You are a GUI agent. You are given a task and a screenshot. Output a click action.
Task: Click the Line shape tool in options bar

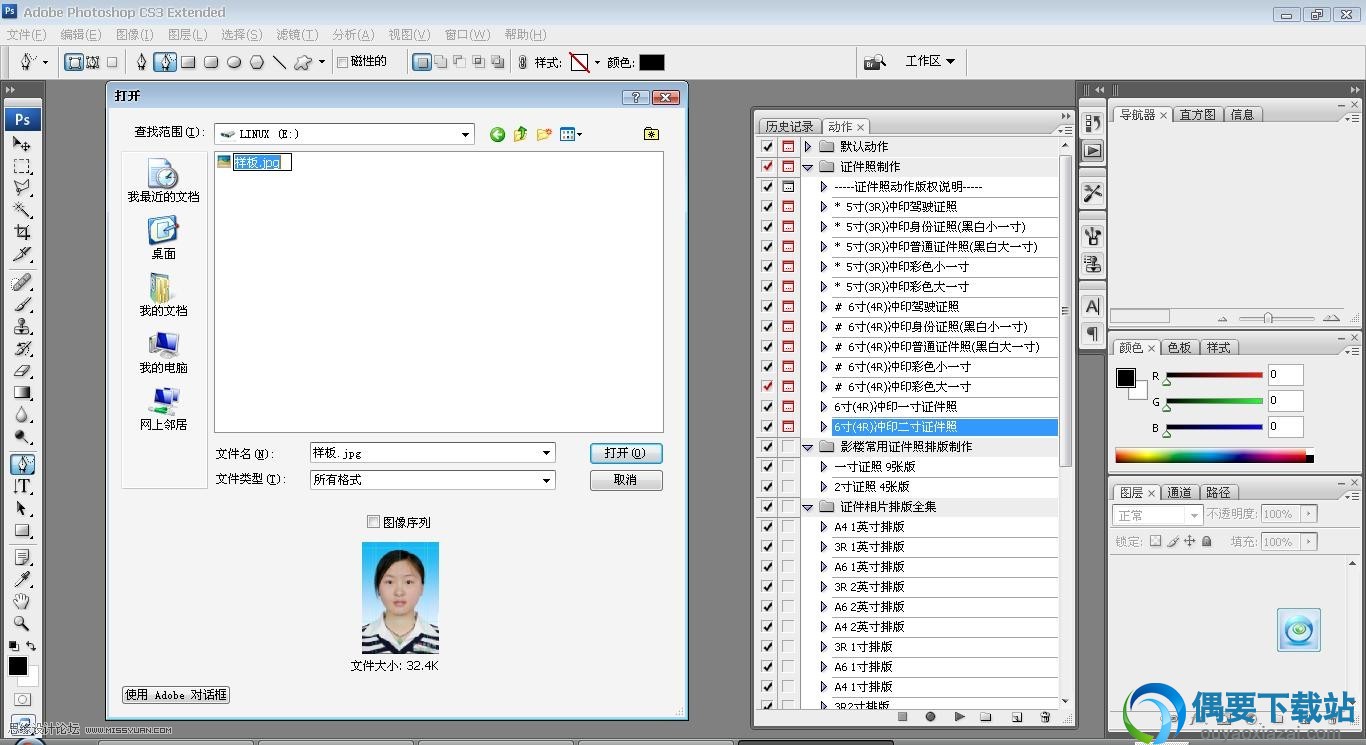click(280, 62)
